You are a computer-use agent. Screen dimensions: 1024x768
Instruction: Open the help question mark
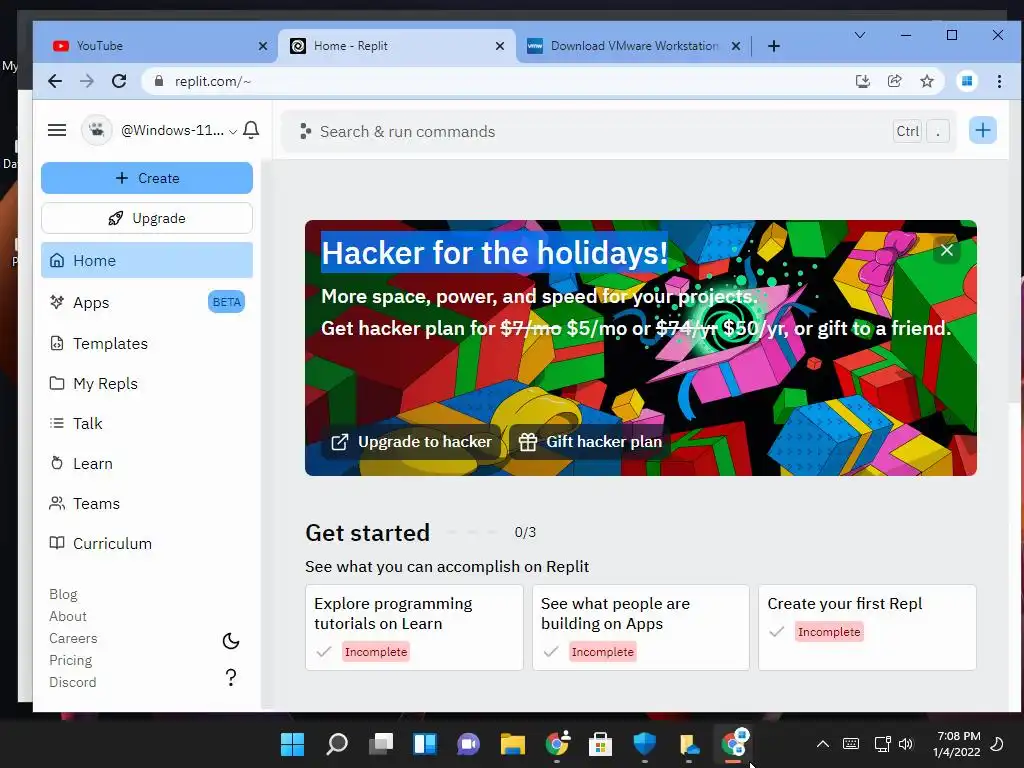click(231, 677)
